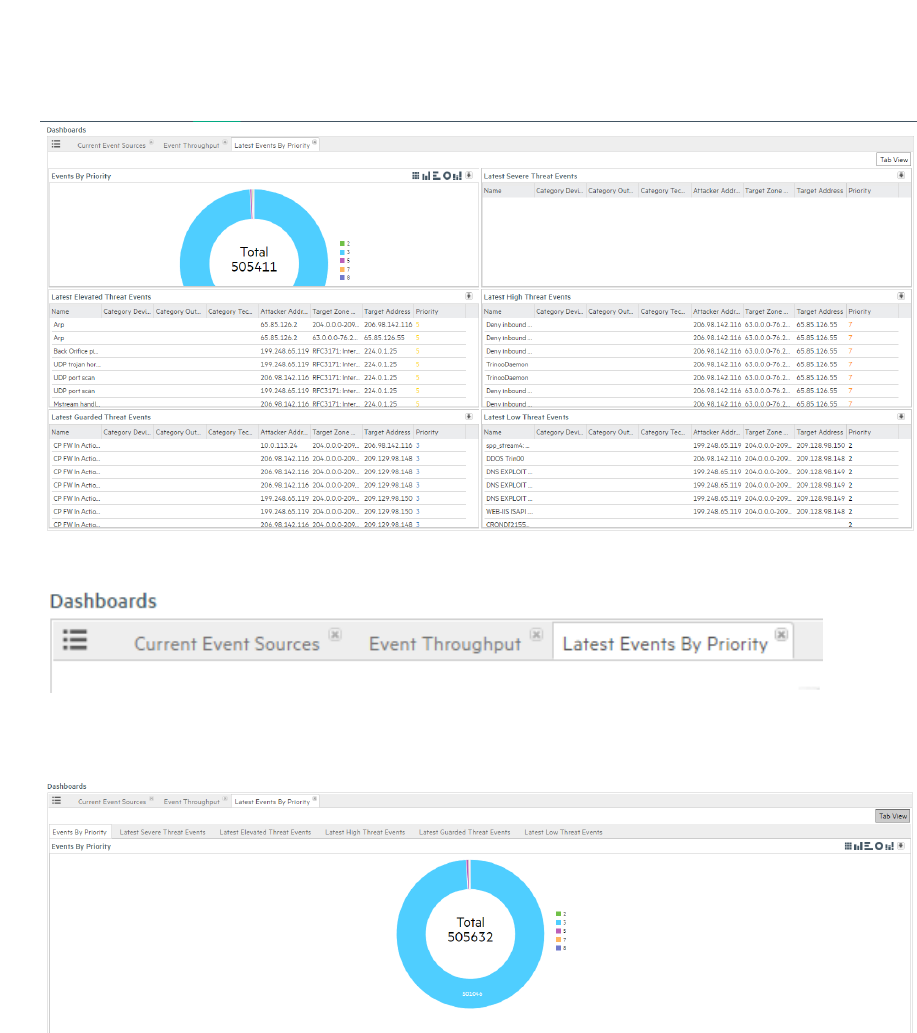Switch Events By Priority to column chart in tiled dashboard

point(426,175)
